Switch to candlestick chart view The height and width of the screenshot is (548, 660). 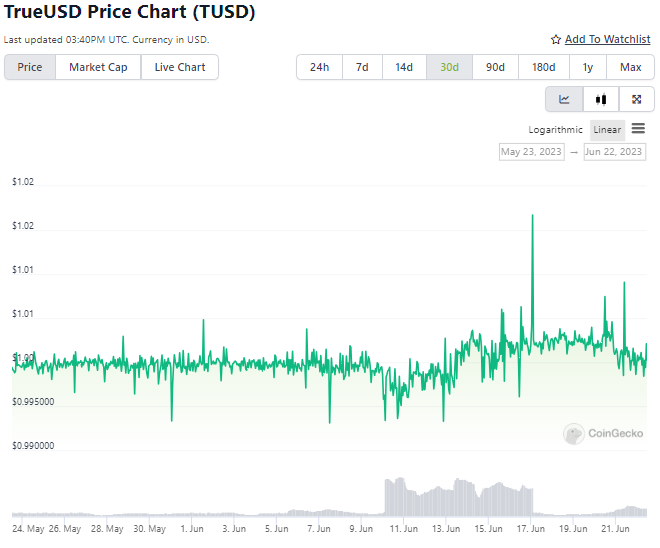[600, 99]
